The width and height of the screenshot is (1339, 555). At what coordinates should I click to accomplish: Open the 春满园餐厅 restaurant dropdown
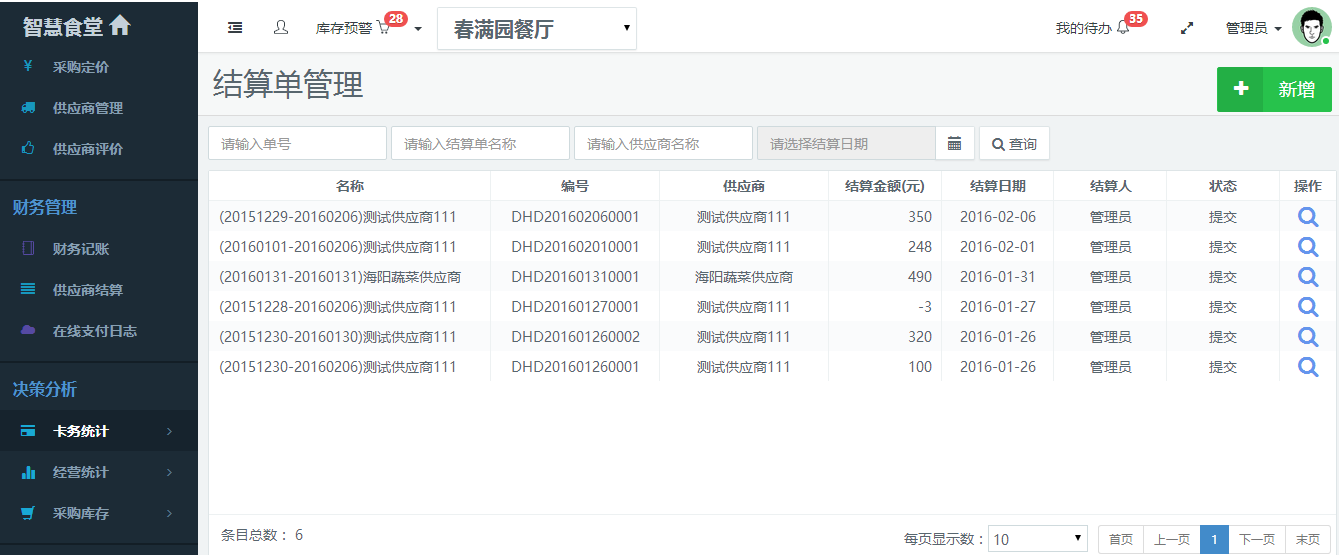point(536,29)
